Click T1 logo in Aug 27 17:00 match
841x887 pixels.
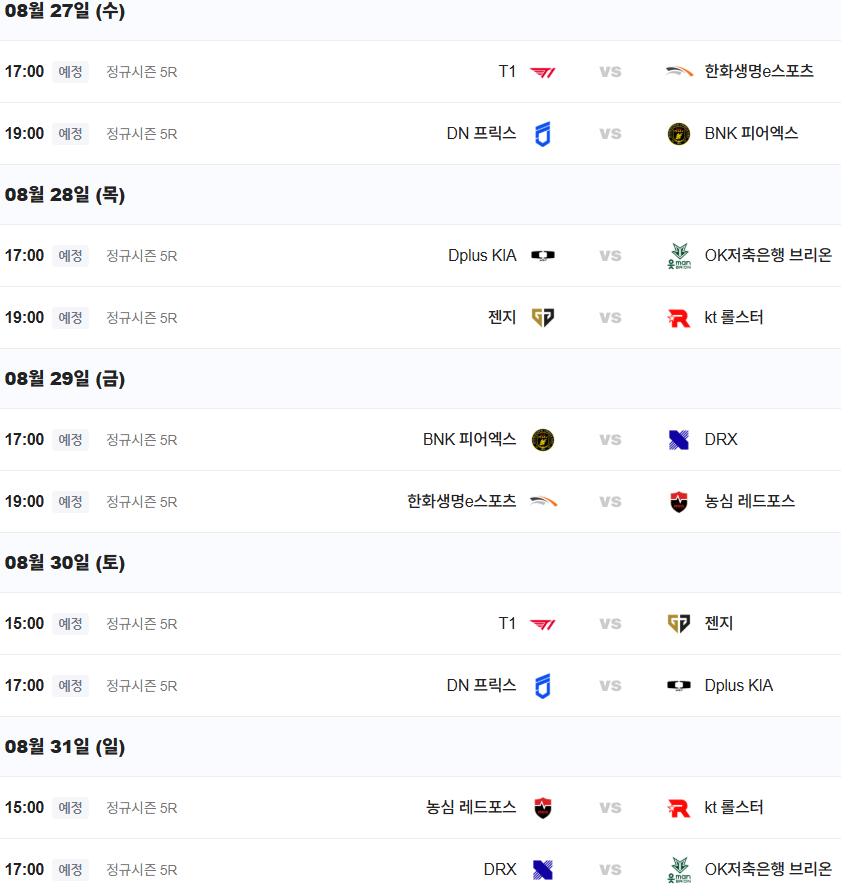point(542,72)
